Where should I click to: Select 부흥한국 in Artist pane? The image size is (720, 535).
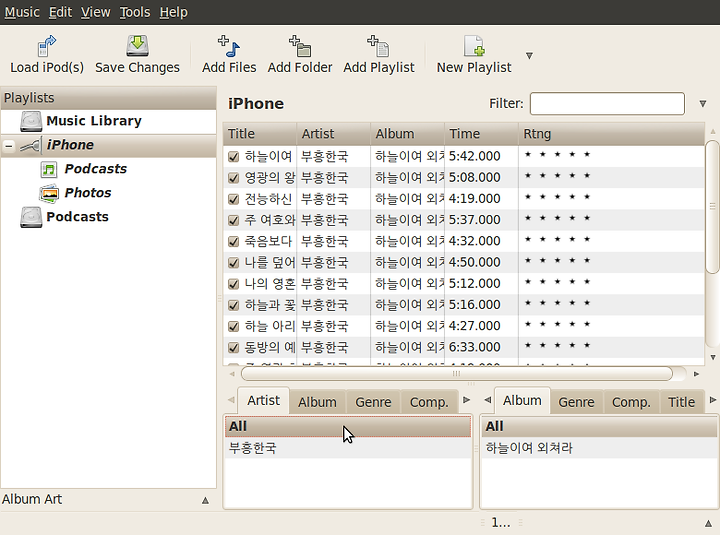pos(348,448)
